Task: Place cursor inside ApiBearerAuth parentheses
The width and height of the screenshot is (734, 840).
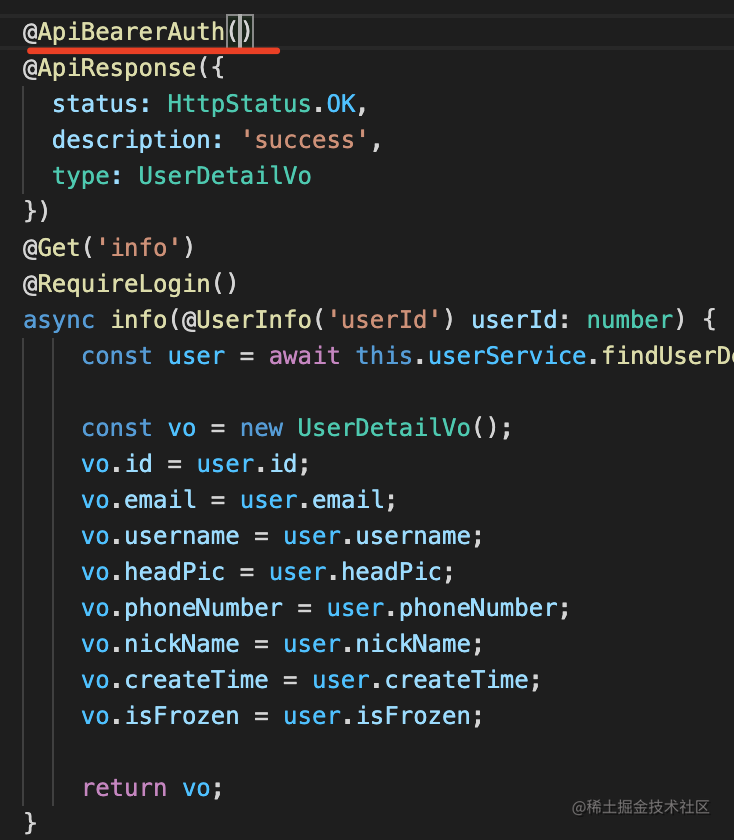Action: pyautogui.click(x=239, y=32)
